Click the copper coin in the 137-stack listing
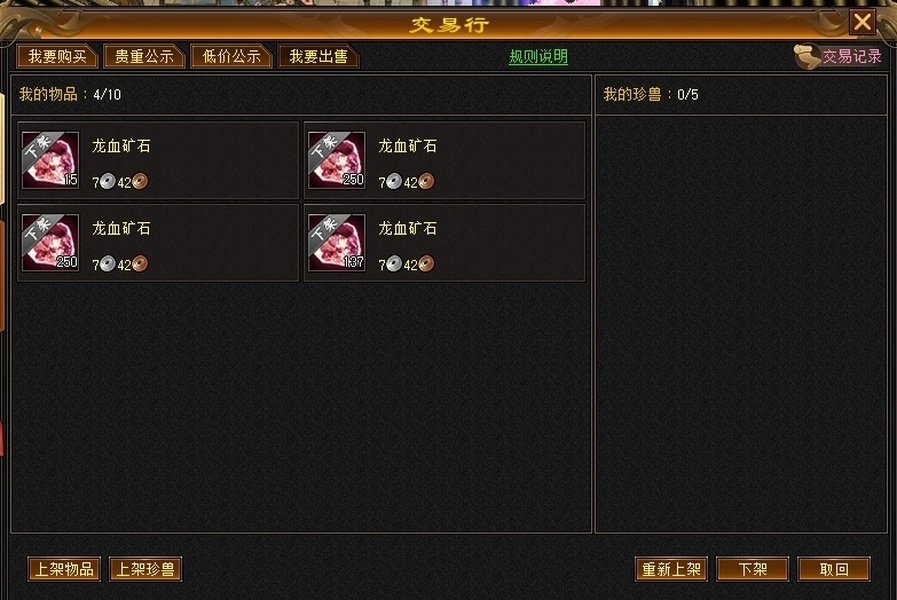897x600 pixels. (x=426, y=264)
